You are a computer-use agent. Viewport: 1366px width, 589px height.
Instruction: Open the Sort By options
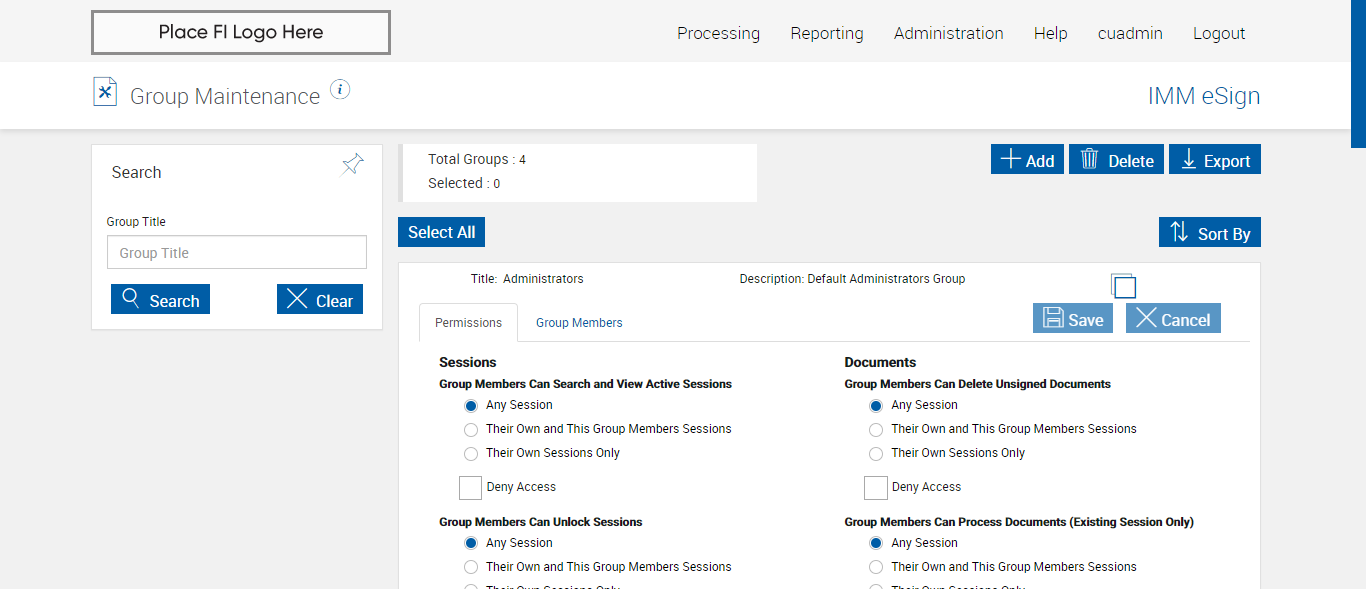coord(1210,233)
